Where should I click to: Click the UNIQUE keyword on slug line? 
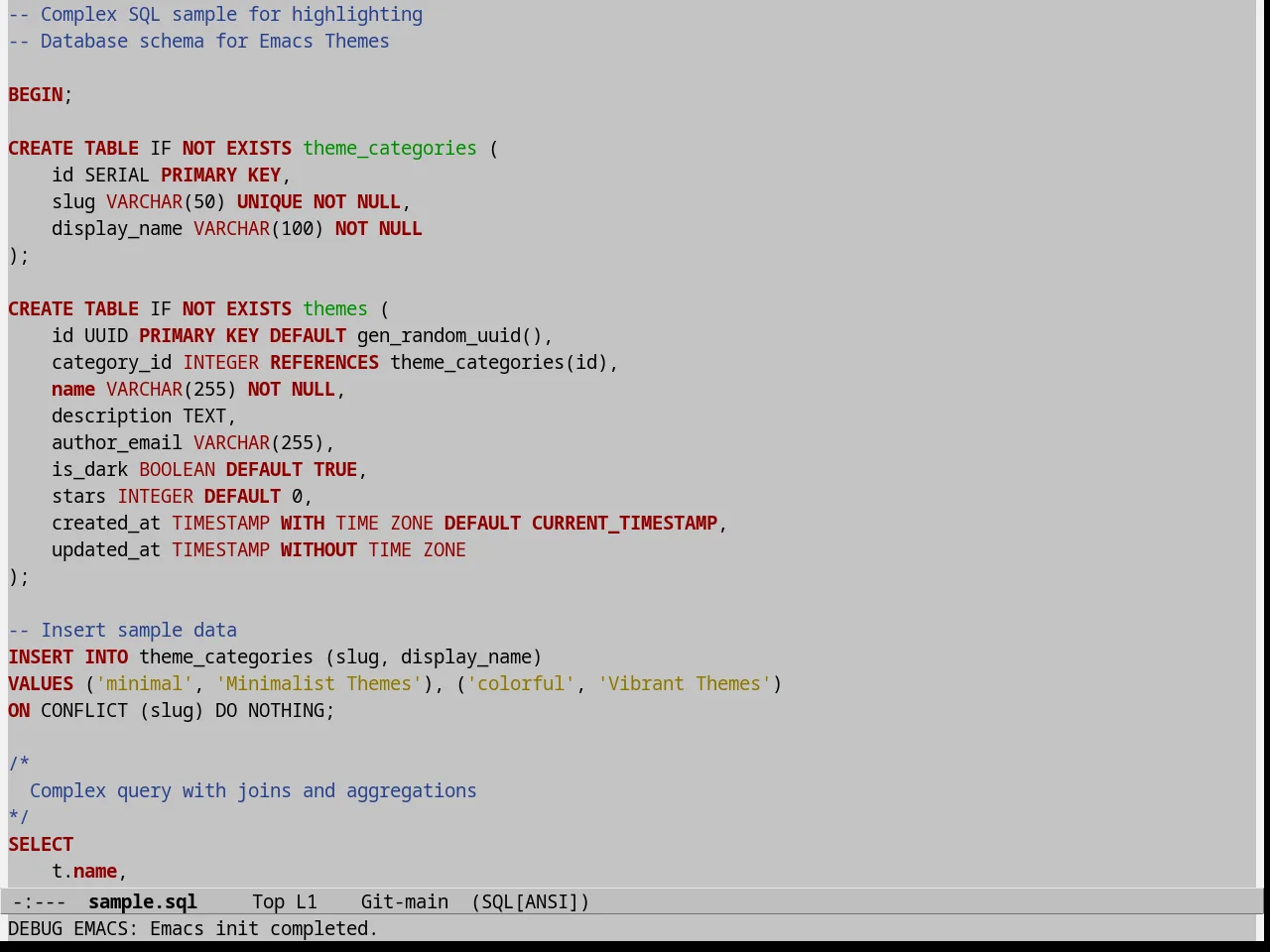[270, 201]
